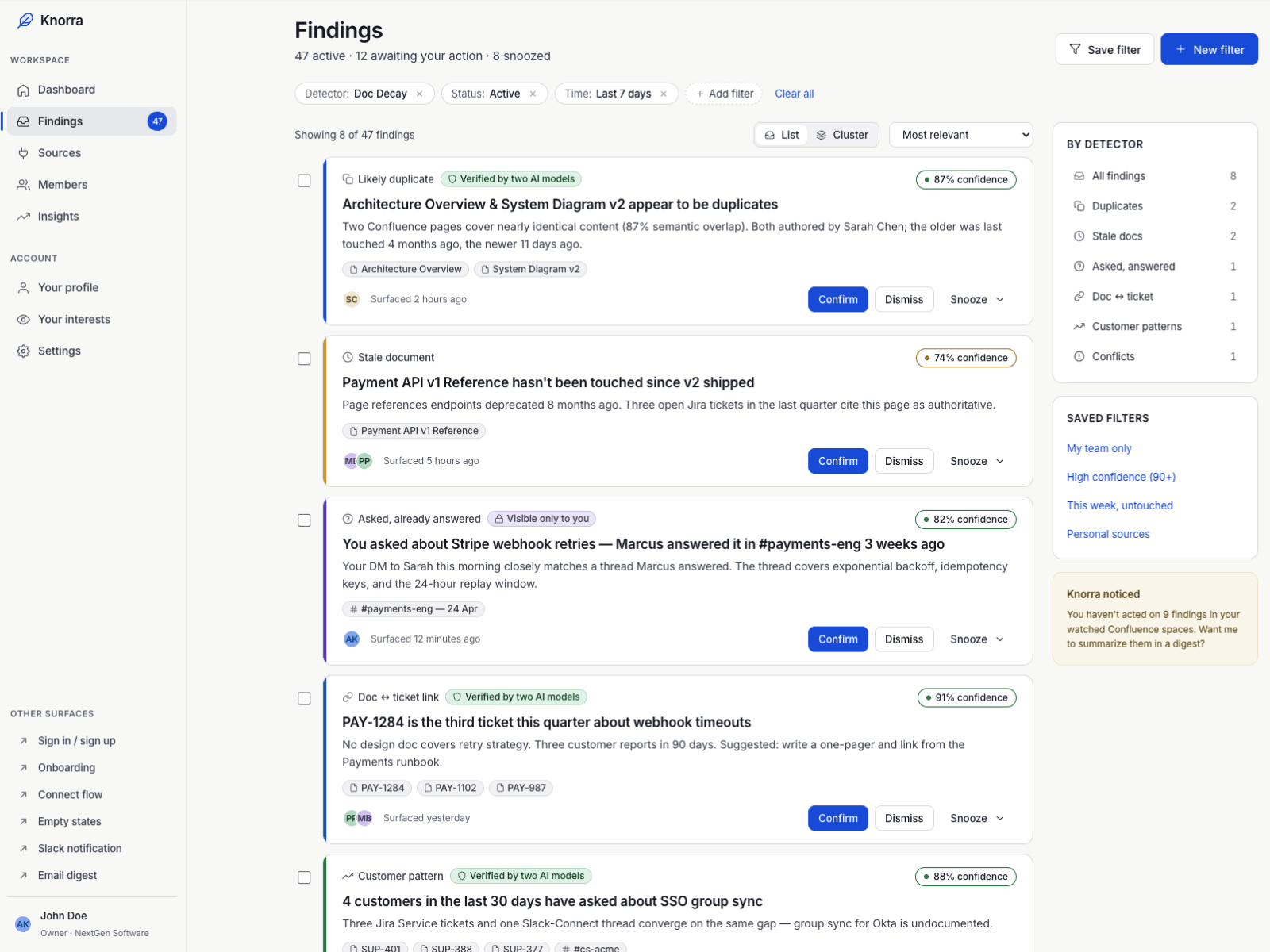Click the 74% confidence badge
This screenshot has width=1270, height=952.
(966, 358)
